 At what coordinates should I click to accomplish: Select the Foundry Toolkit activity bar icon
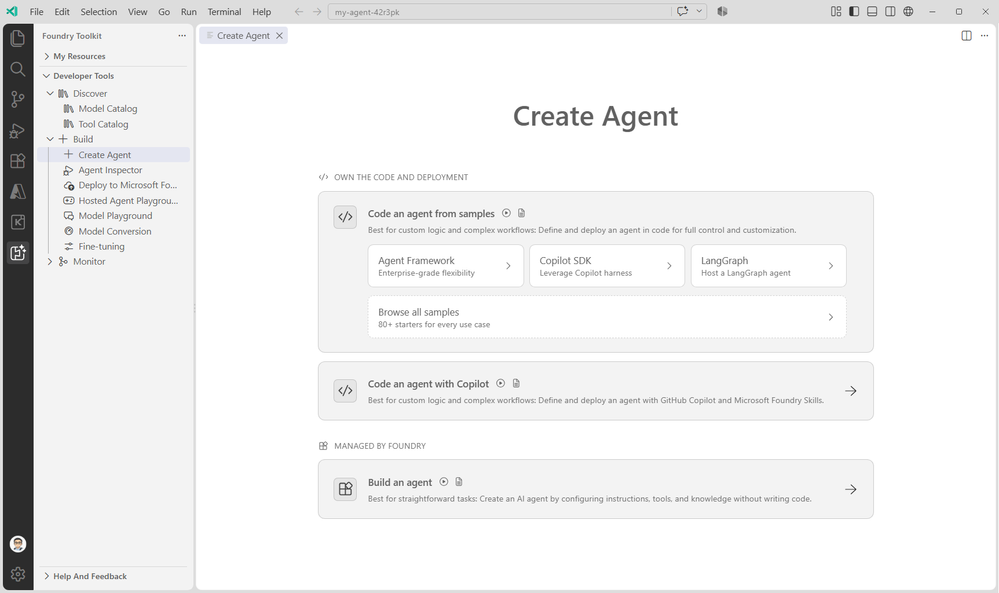click(x=18, y=253)
